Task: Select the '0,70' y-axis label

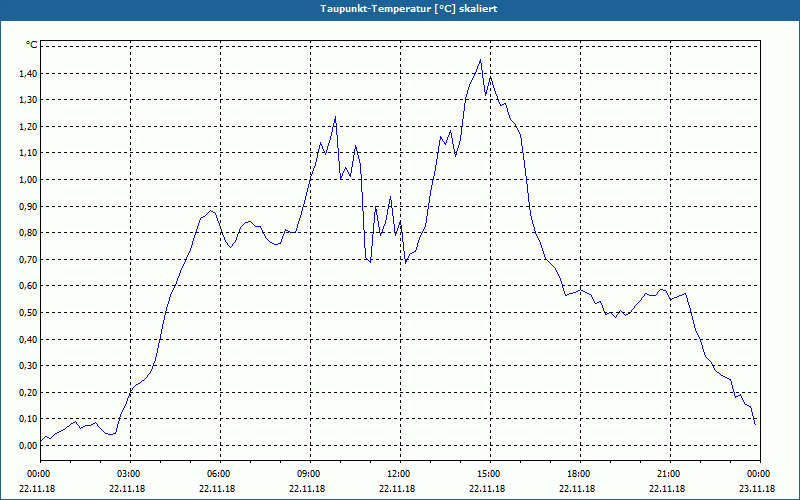Action: pyautogui.click(x=29, y=260)
